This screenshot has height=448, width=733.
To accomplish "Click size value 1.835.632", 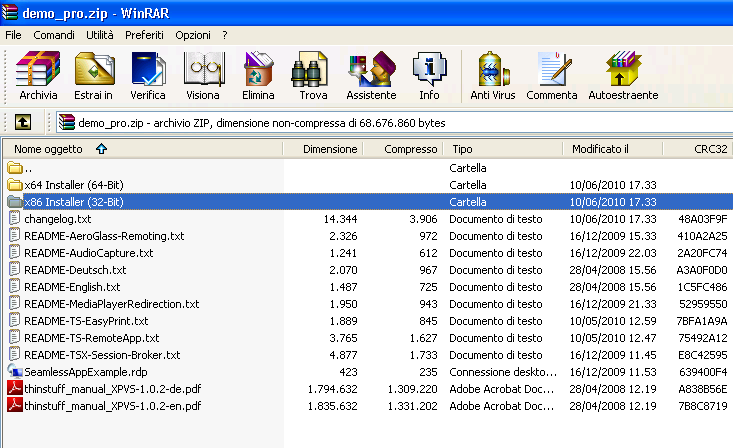I will coord(332,406).
